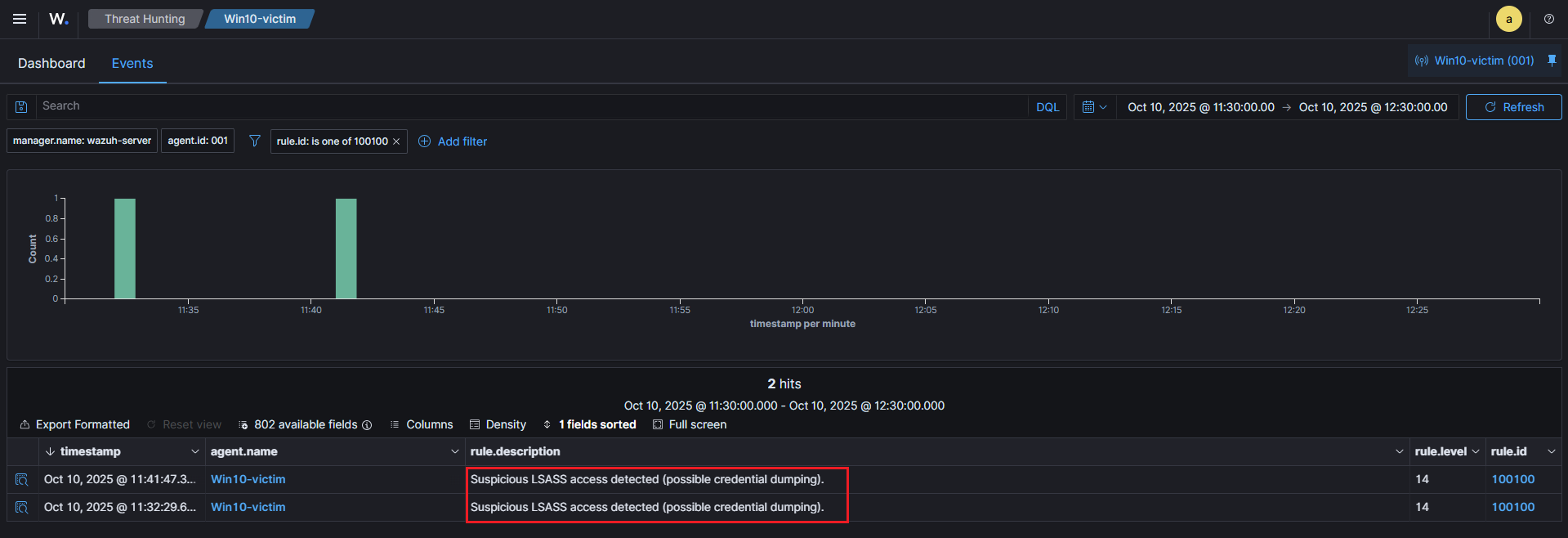The image size is (1568, 538).
Task: Remove the rule.id 100100 filter
Action: tap(396, 141)
